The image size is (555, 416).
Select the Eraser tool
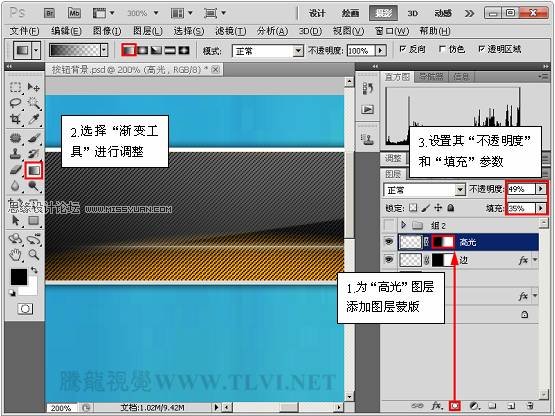pos(15,170)
